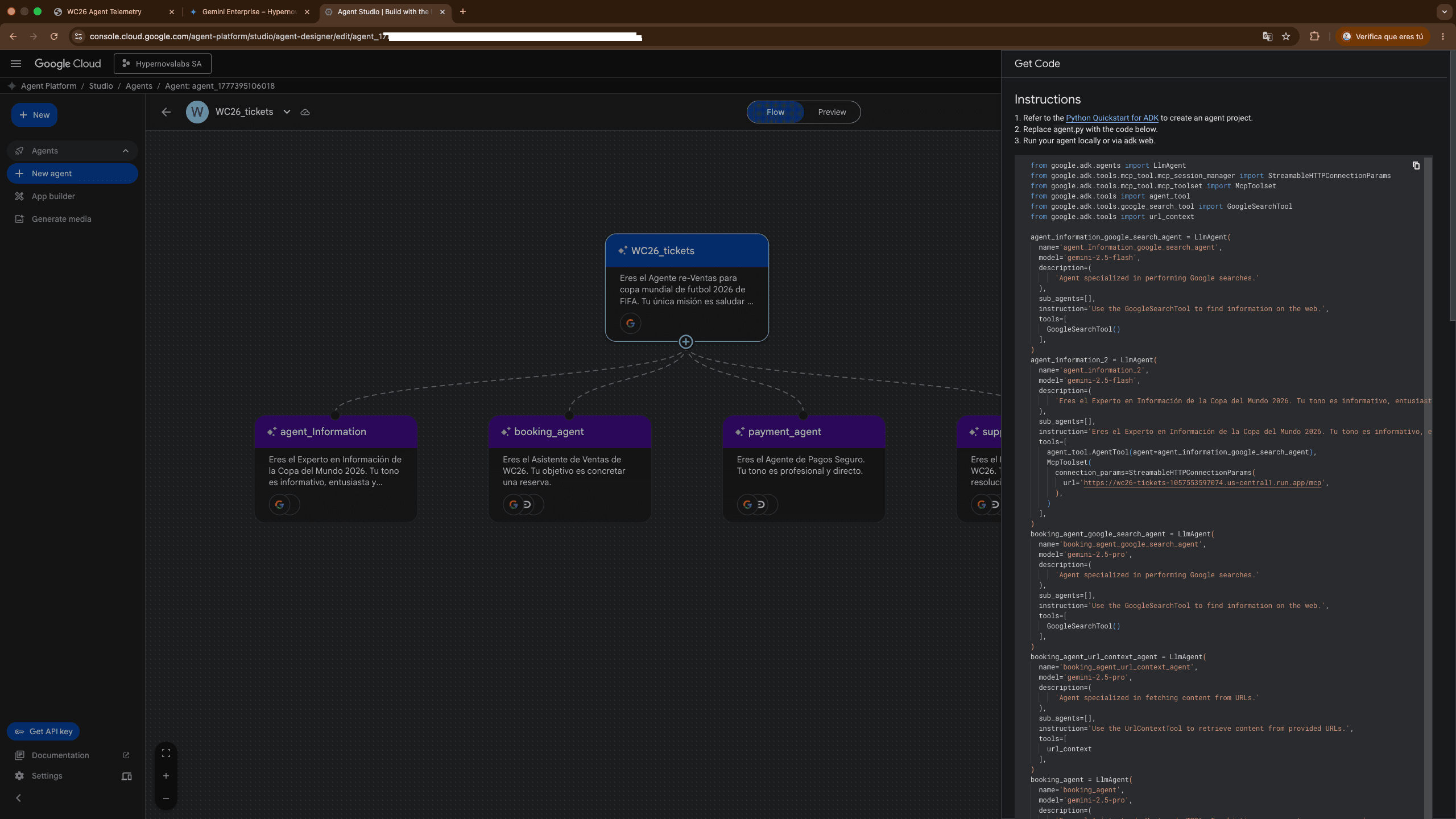Go back in browser history

coord(13,36)
